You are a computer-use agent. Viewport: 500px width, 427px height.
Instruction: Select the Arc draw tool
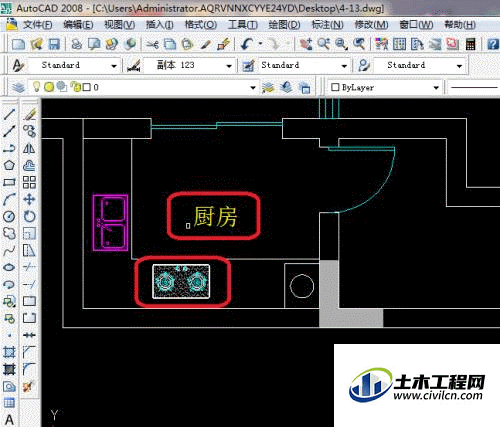(x=9, y=199)
